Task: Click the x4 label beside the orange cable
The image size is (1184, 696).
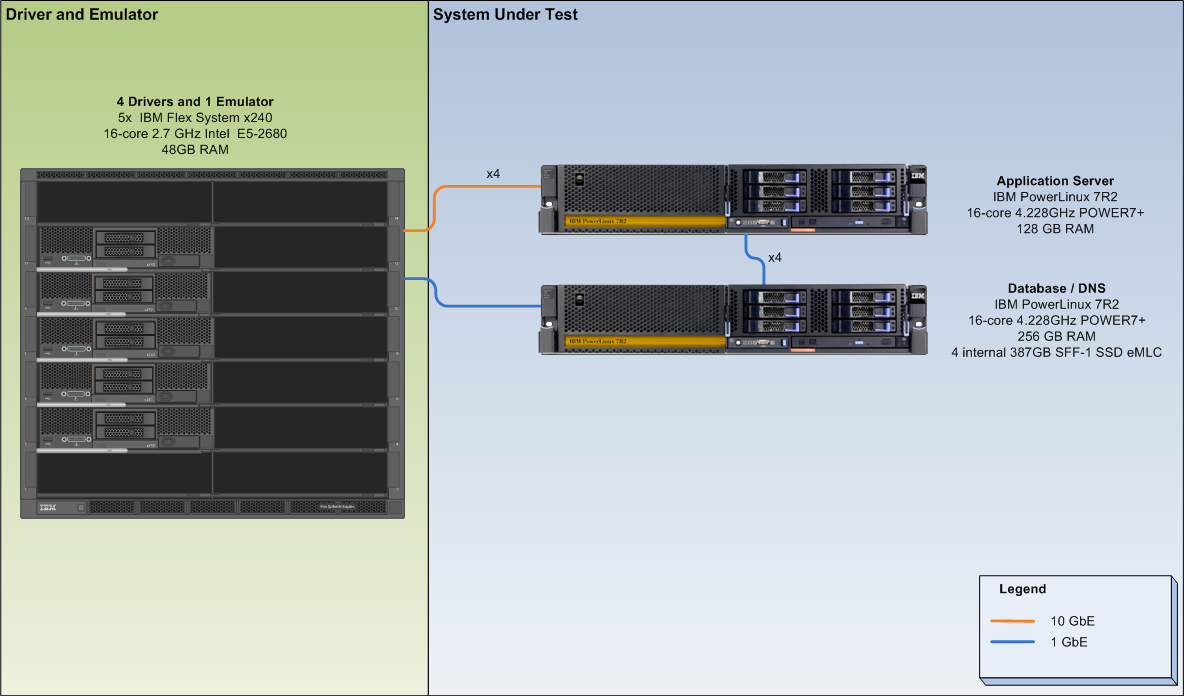Action: 493,174
